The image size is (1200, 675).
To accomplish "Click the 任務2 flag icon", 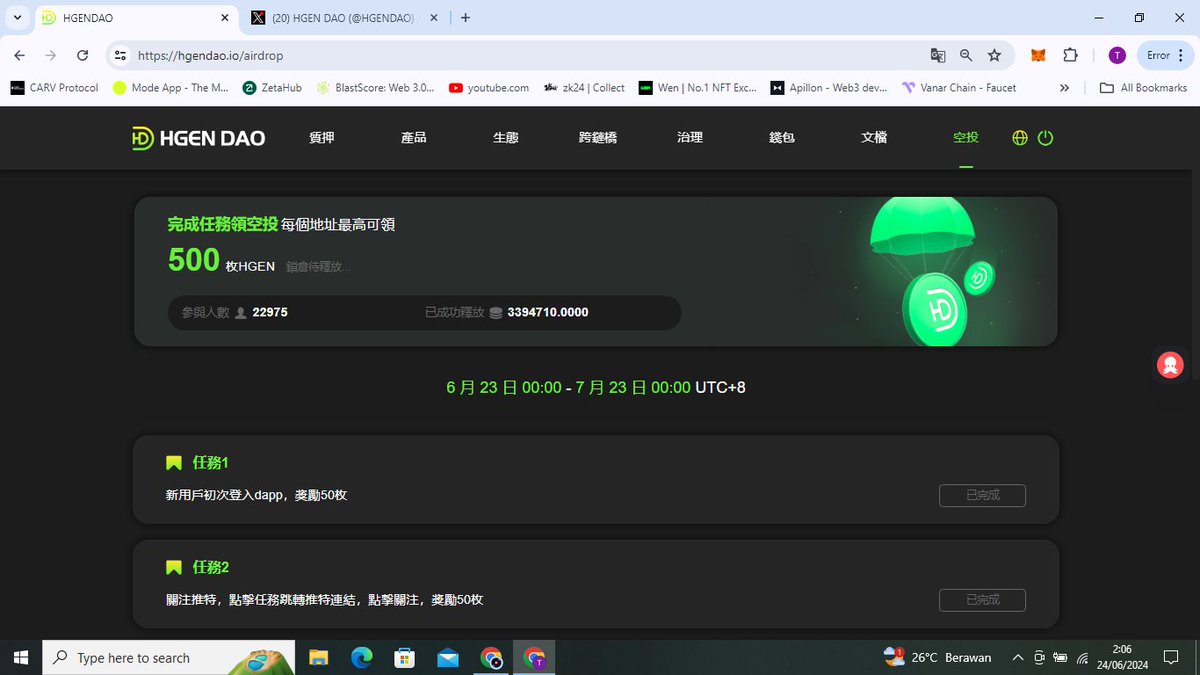I will point(174,568).
